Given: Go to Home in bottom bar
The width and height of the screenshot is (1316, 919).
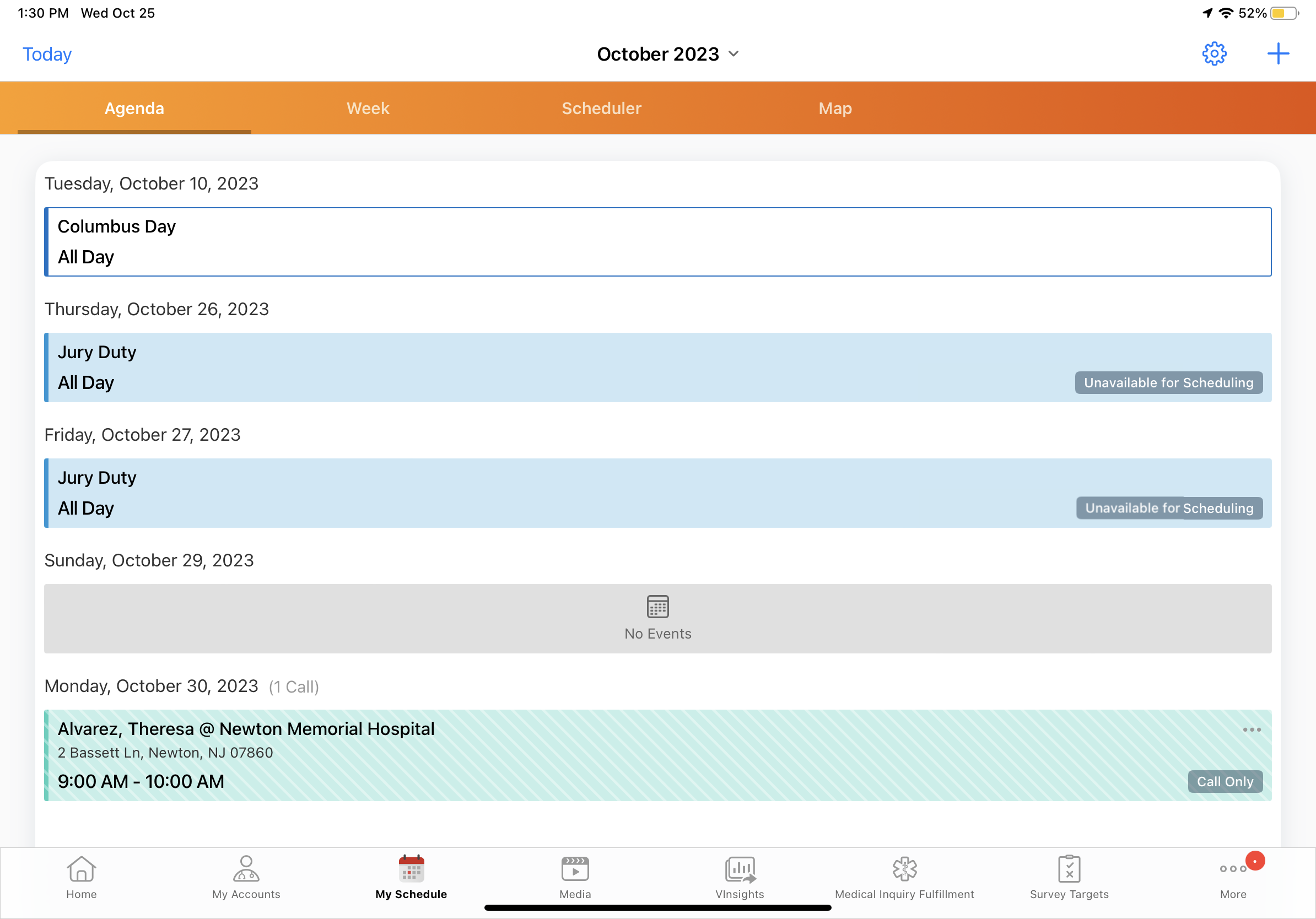Looking at the screenshot, I should coord(82,877).
